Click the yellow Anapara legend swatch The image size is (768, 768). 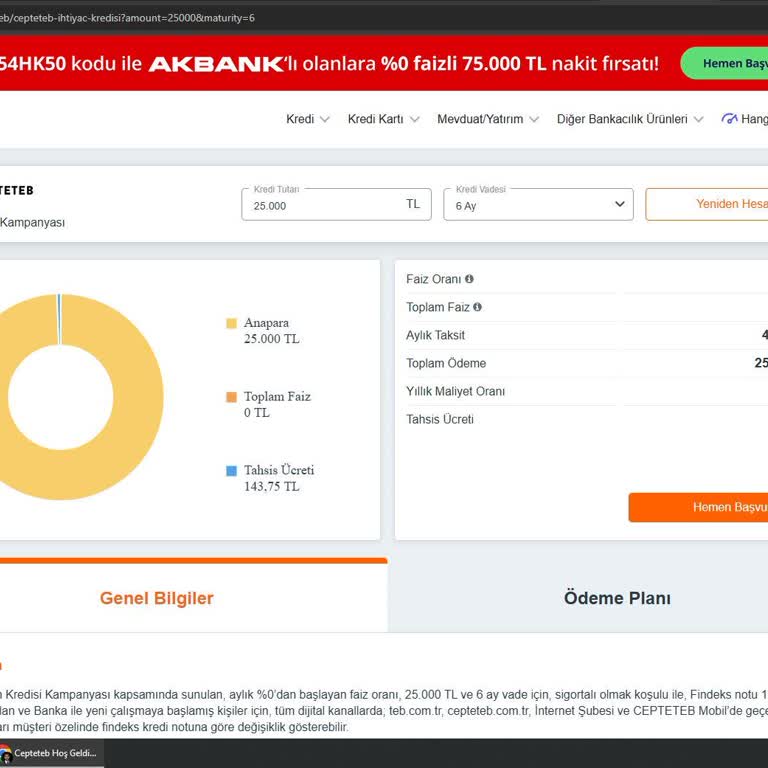point(231,323)
